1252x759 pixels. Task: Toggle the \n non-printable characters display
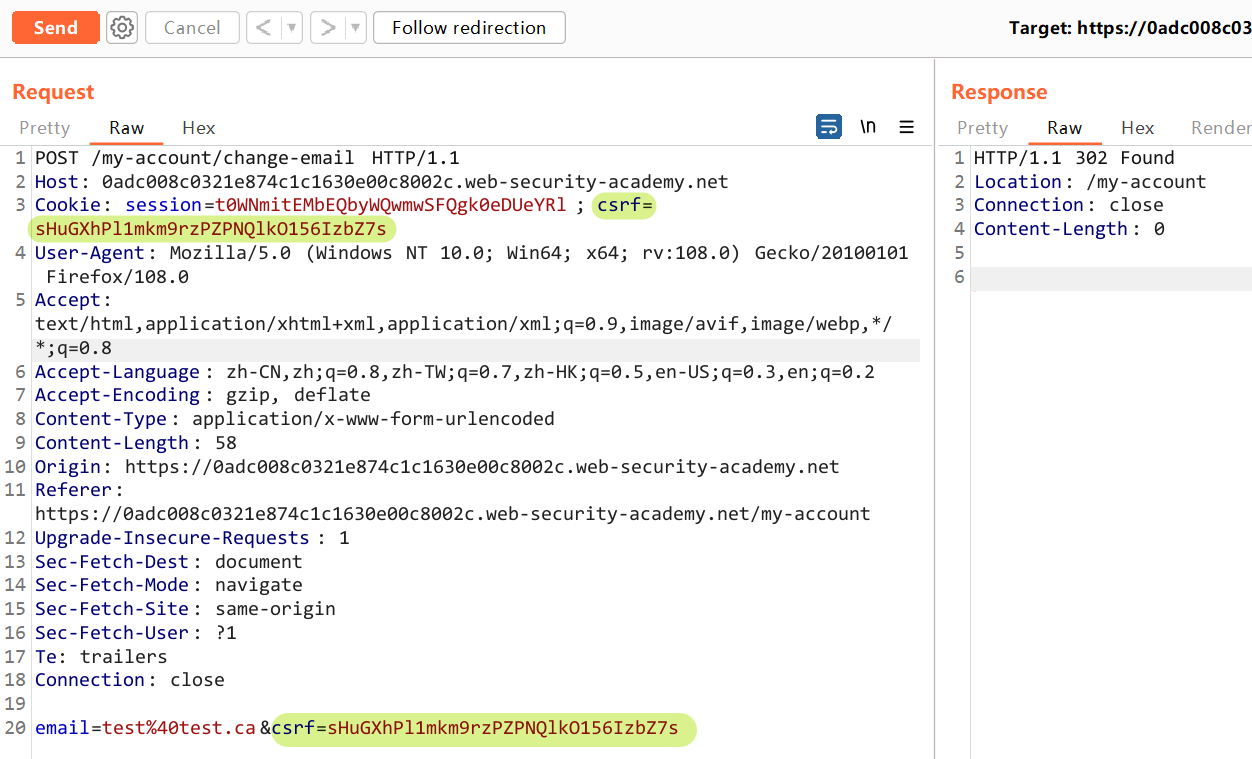(868, 127)
